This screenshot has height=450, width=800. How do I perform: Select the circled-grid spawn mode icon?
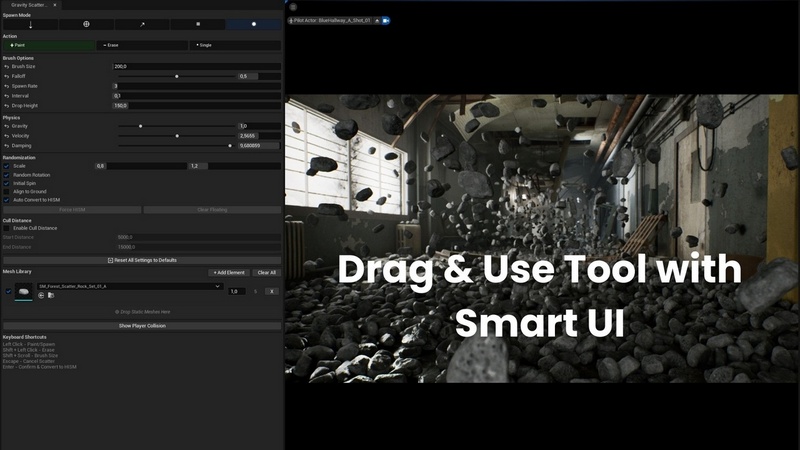[86, 23]
